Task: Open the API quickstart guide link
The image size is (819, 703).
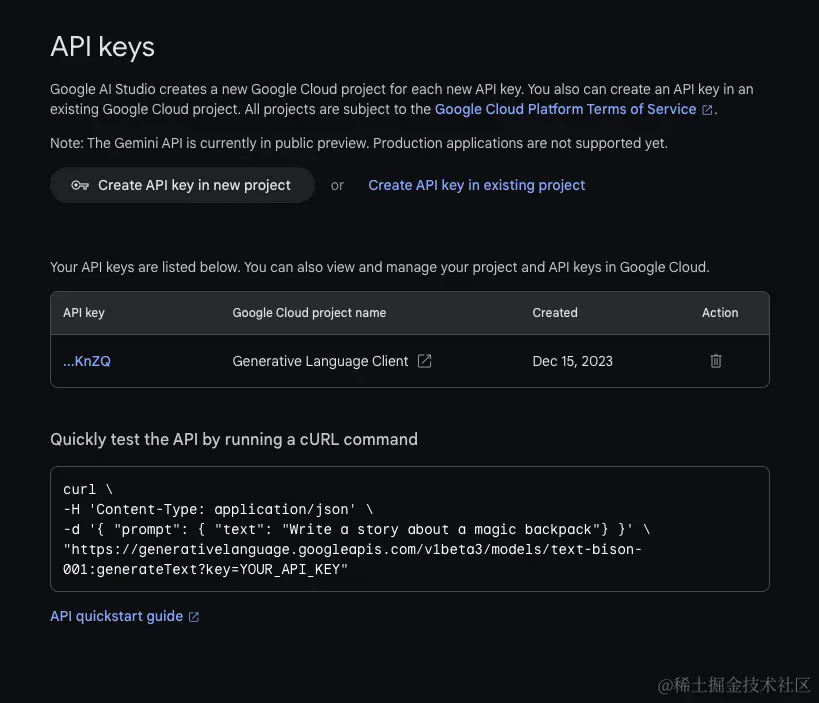Action: [x=116, y=616]
